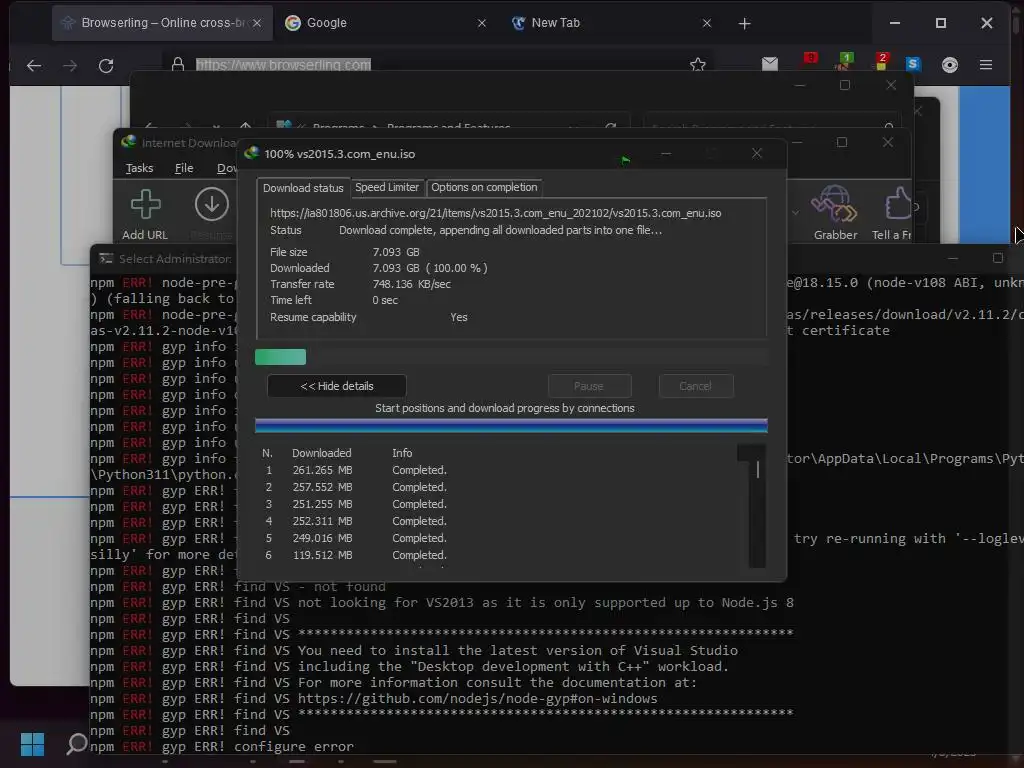
Task: Close the Google tab
Action: click(x=482, y=23)
